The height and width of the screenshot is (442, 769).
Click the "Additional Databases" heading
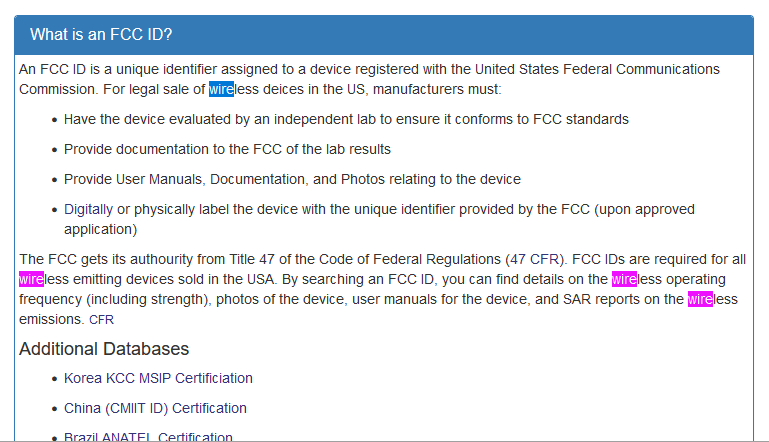(104, 349)
